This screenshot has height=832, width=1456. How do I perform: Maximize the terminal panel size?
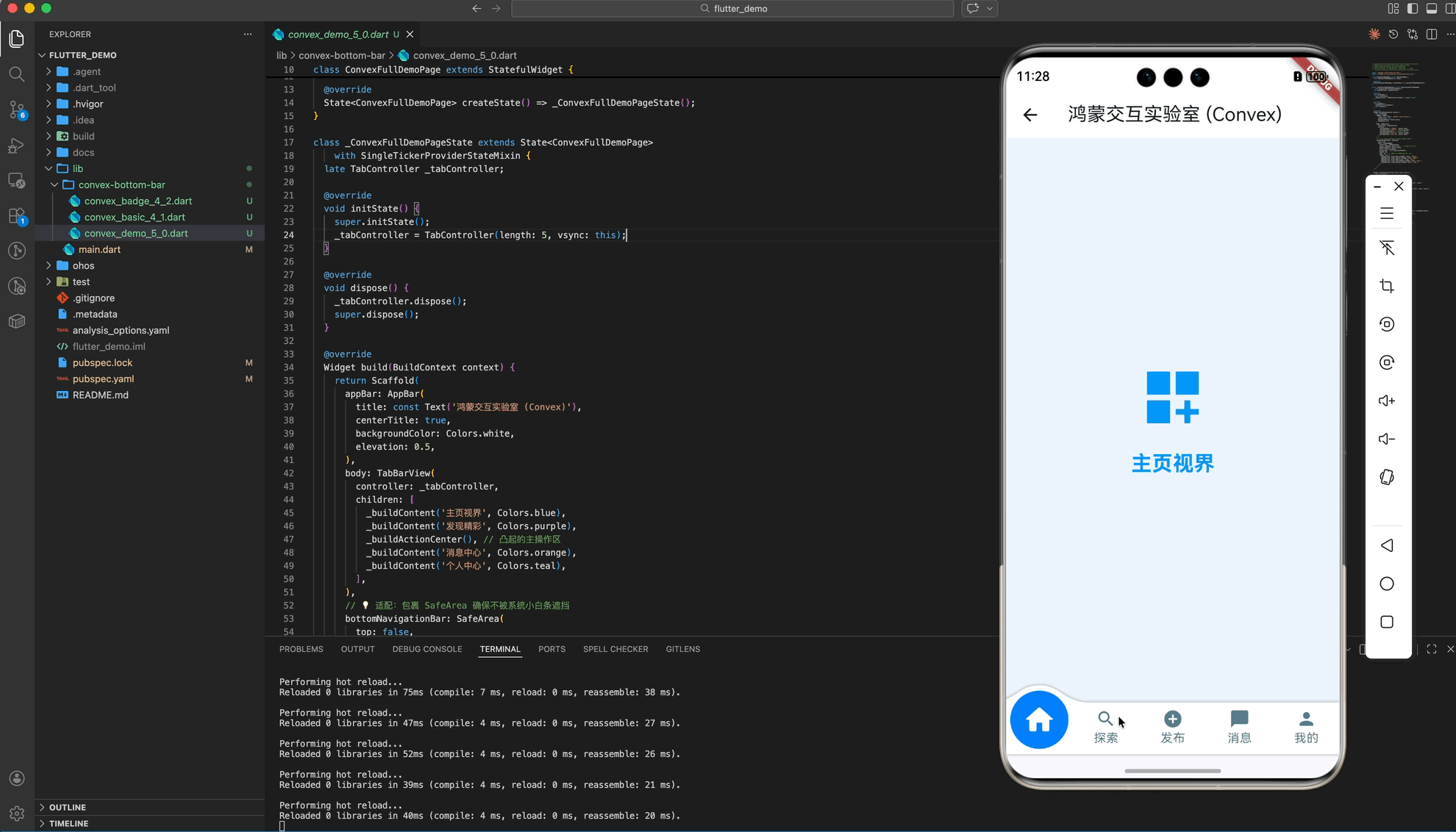1431,649
